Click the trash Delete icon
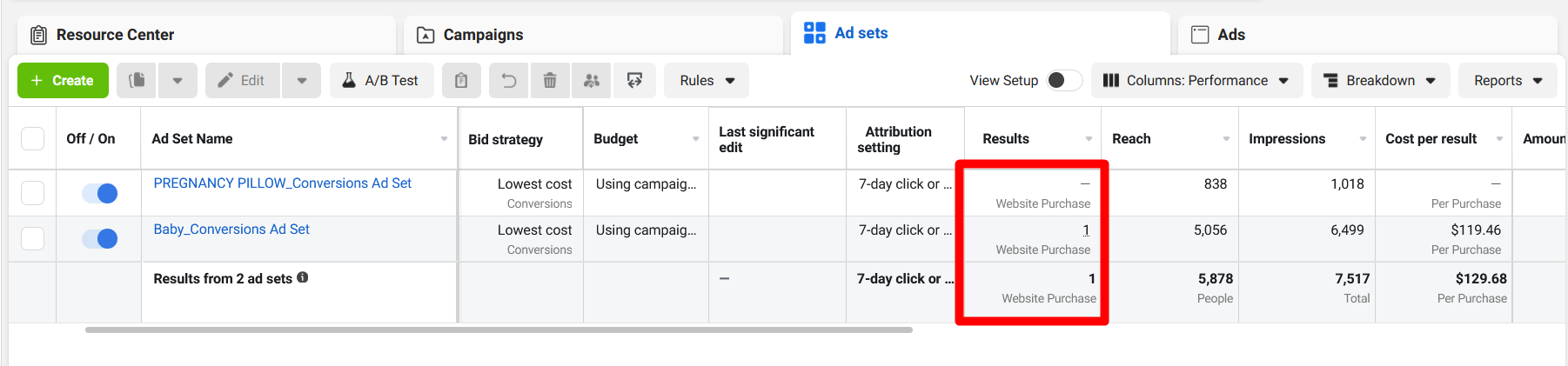Image resolution: width=1568 pixels, height=366 pixels. point(550,81)
